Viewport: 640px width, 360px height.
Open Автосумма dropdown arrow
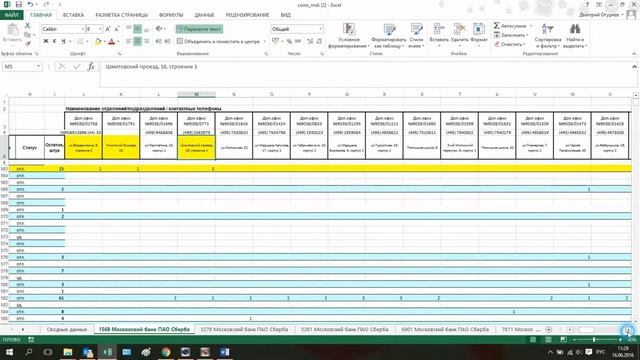531,26
